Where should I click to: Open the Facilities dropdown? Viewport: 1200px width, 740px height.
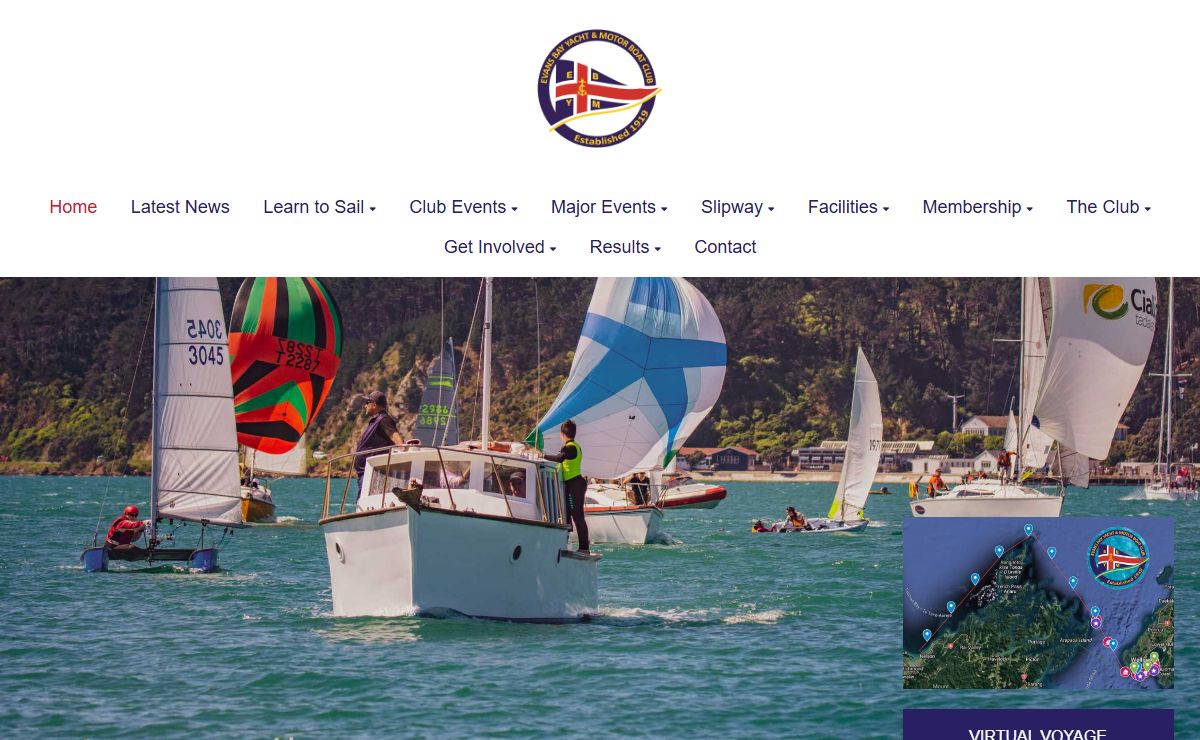click(848, 207)
